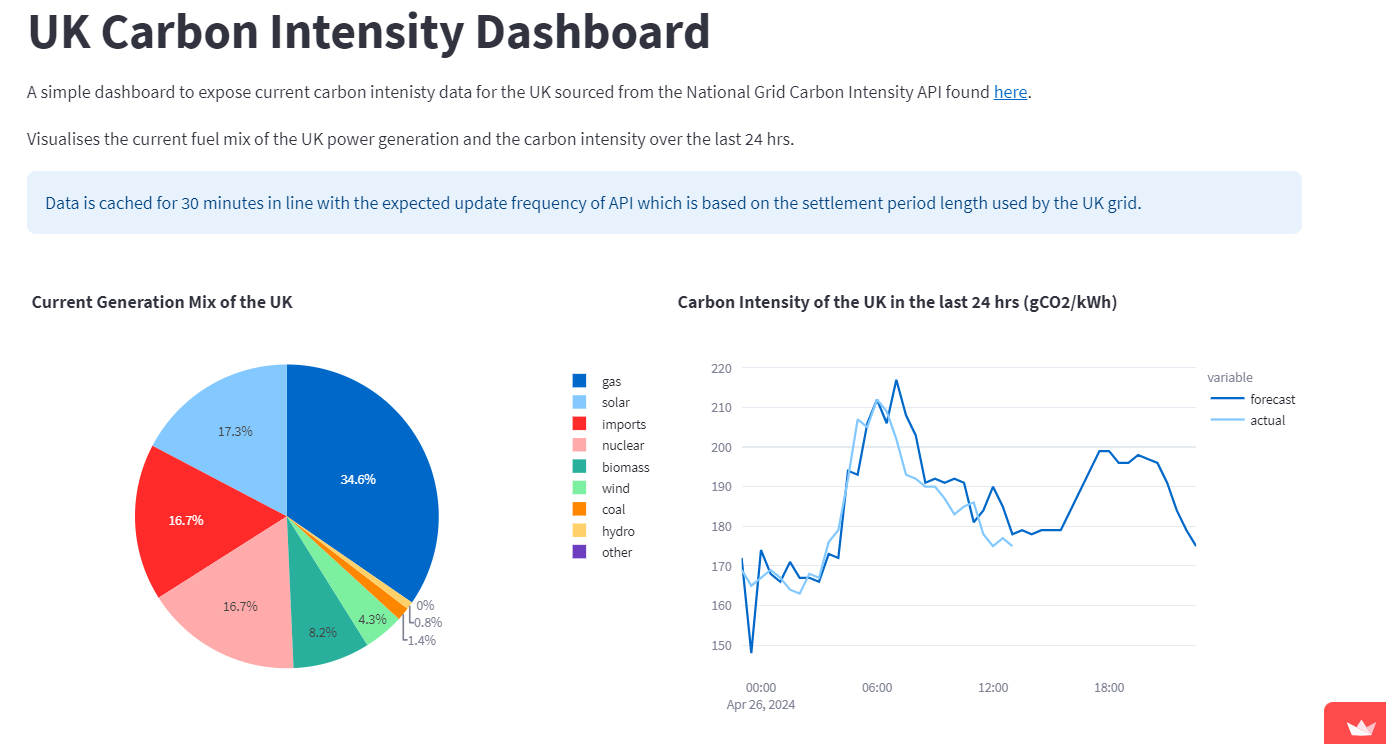Image resolution: width=1386 pixels, height=744 pixels.
Task: Open the National Grid API 'here' link
Action: [1010, 92]
